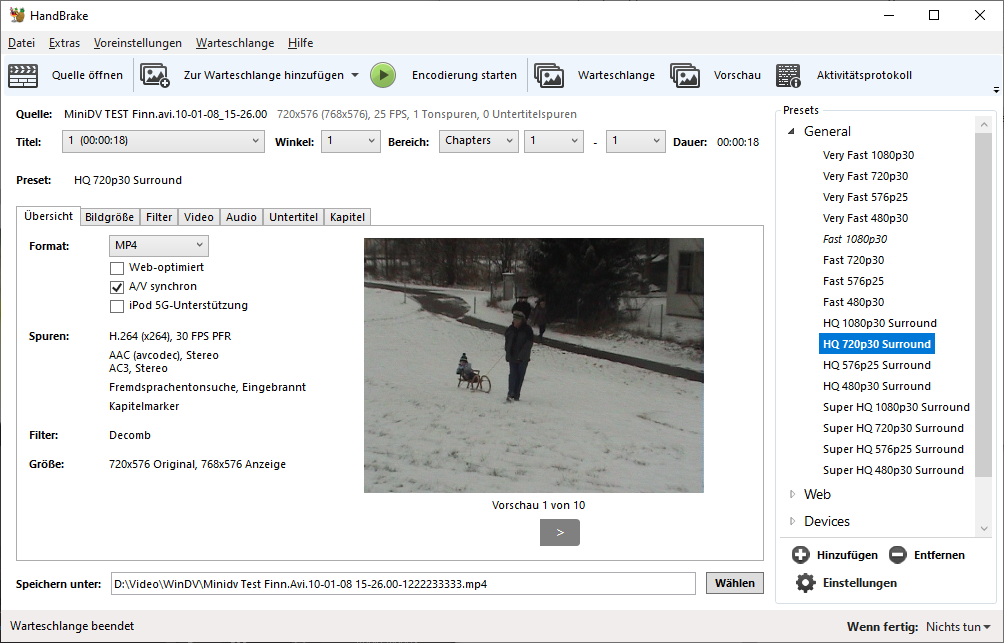Switch to the Bildgröße tab
Viewport: 1004px width, 643px height.
pos(109,217)
